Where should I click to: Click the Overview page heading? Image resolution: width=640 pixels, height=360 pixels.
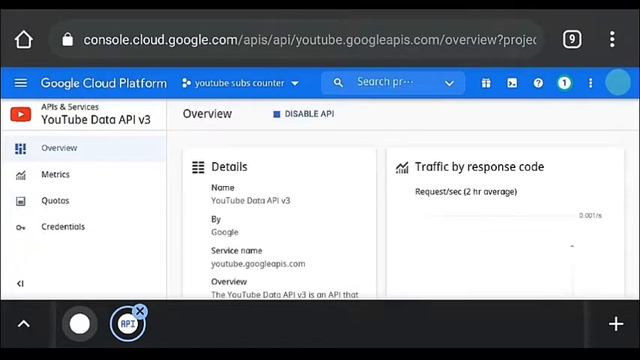coord(207,114)
